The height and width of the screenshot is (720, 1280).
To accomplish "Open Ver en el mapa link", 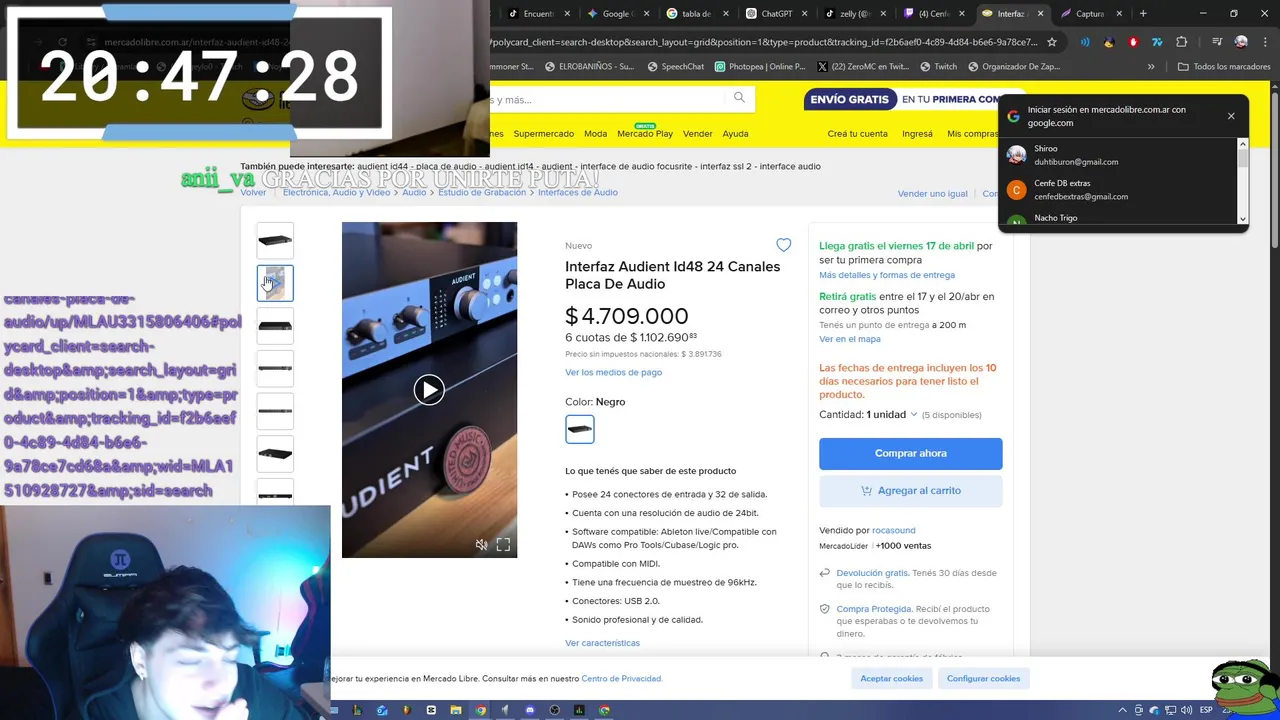I will [x=850, y=339].
